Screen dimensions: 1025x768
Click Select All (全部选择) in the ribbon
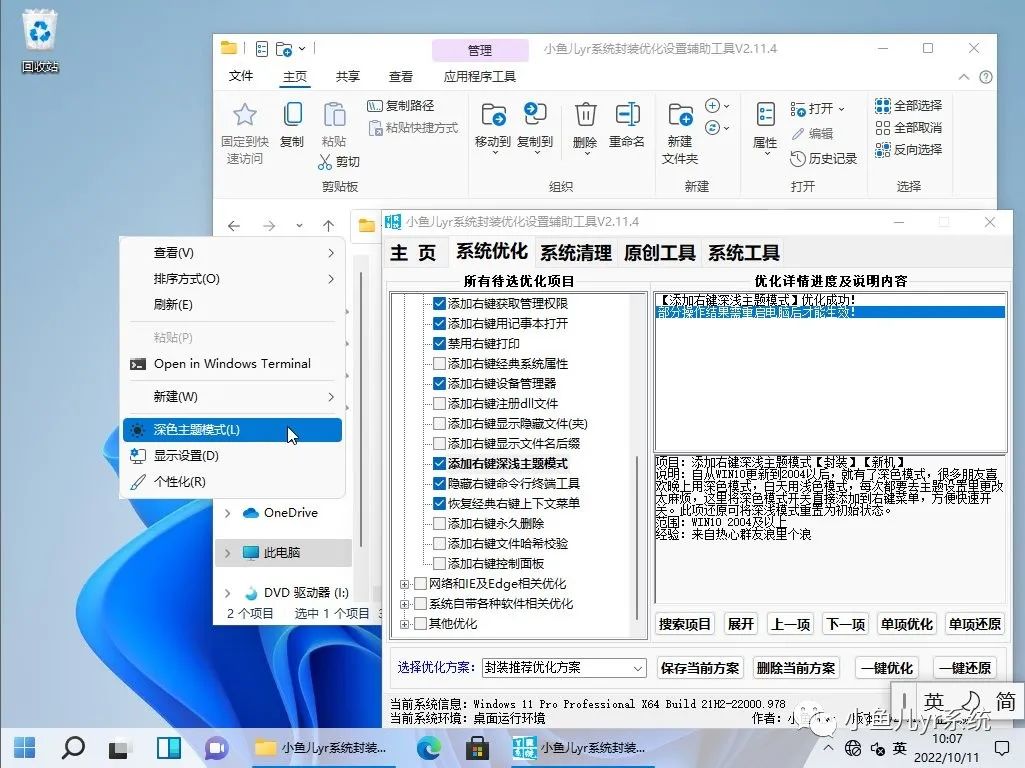[x=909, y=106]
